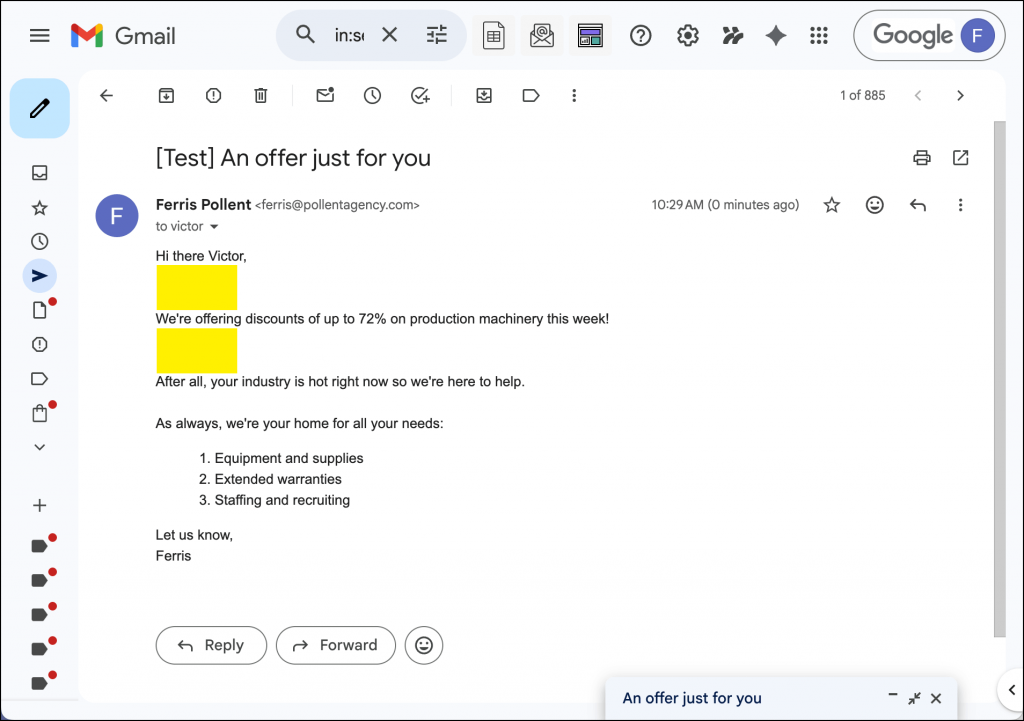The height and width of the screenshot is (721, 1024).
Task: Add emoji reaction button beside Forward
Action: coord(424,645)
